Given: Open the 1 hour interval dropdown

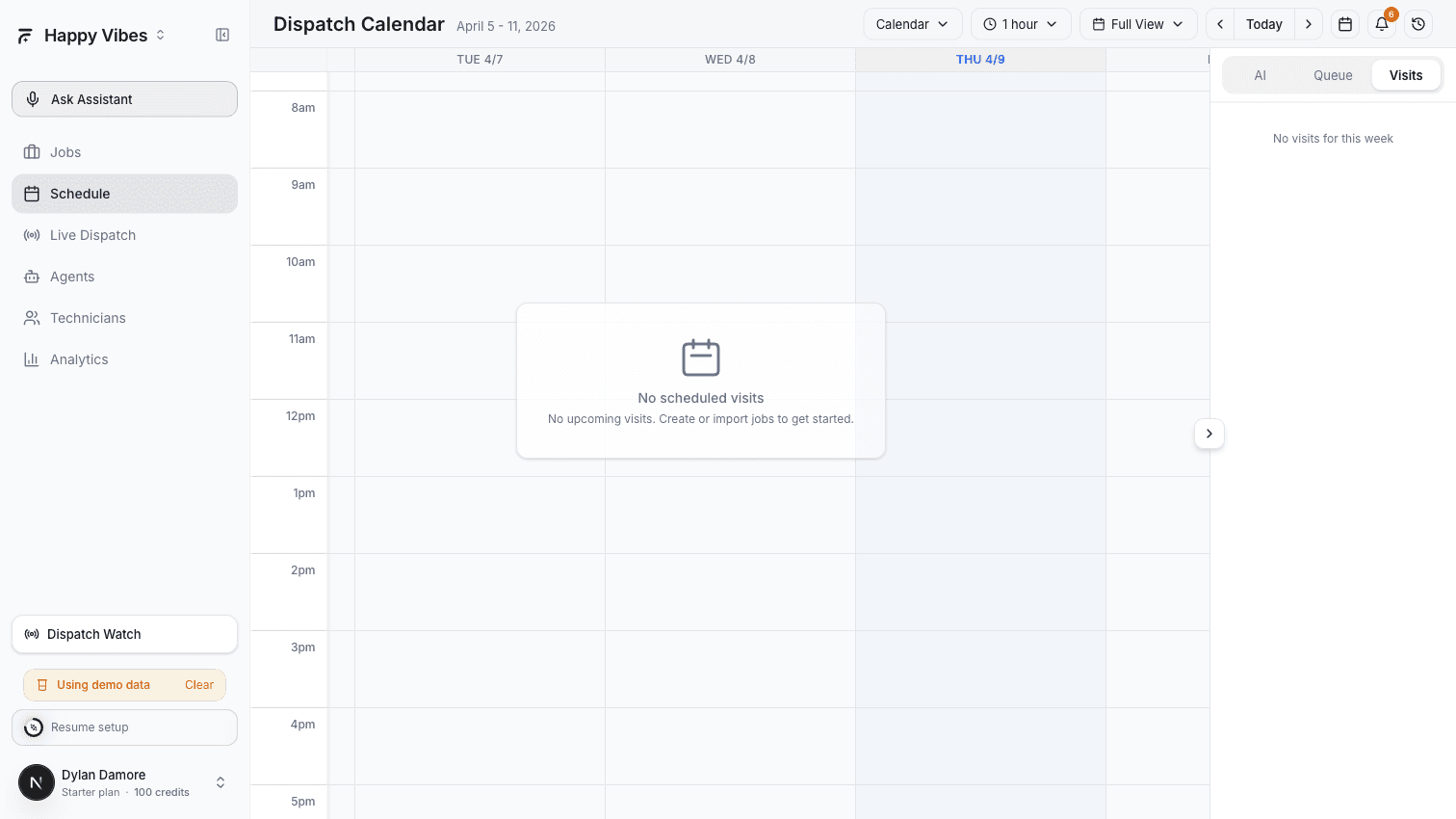Looking at the screenshot, I should 1020,23.
